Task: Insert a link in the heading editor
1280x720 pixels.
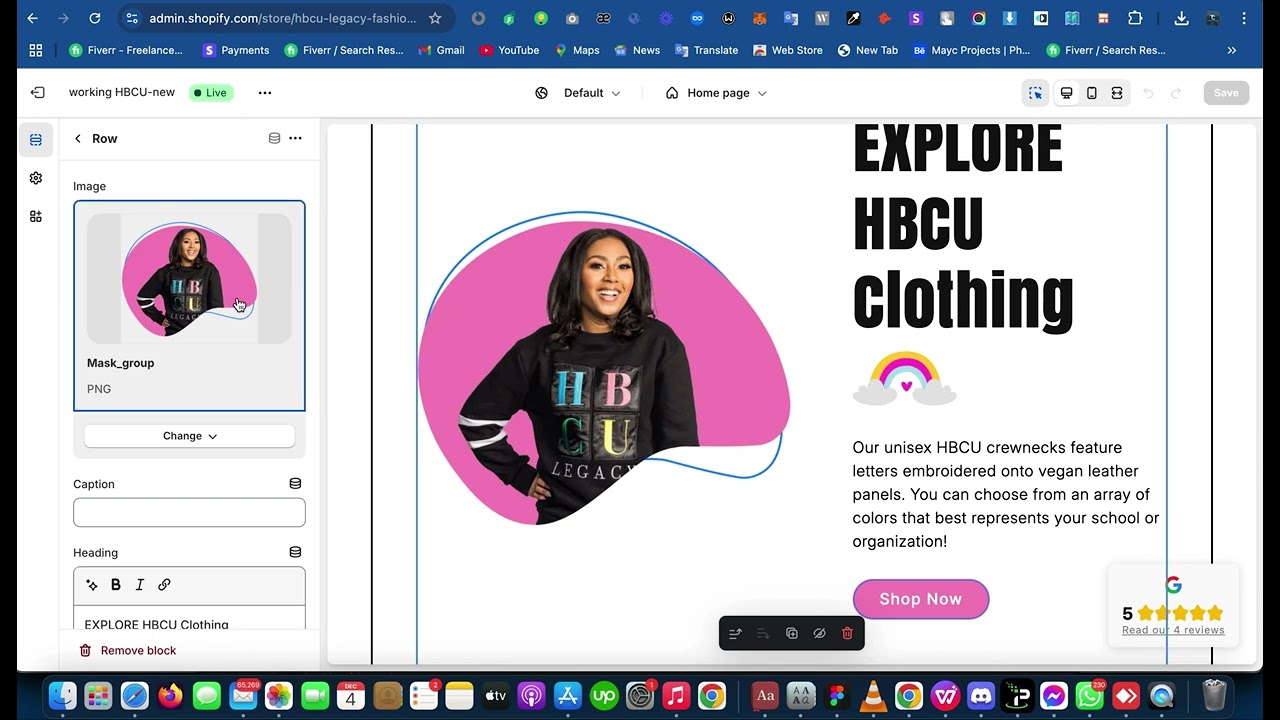Action: 164,585
